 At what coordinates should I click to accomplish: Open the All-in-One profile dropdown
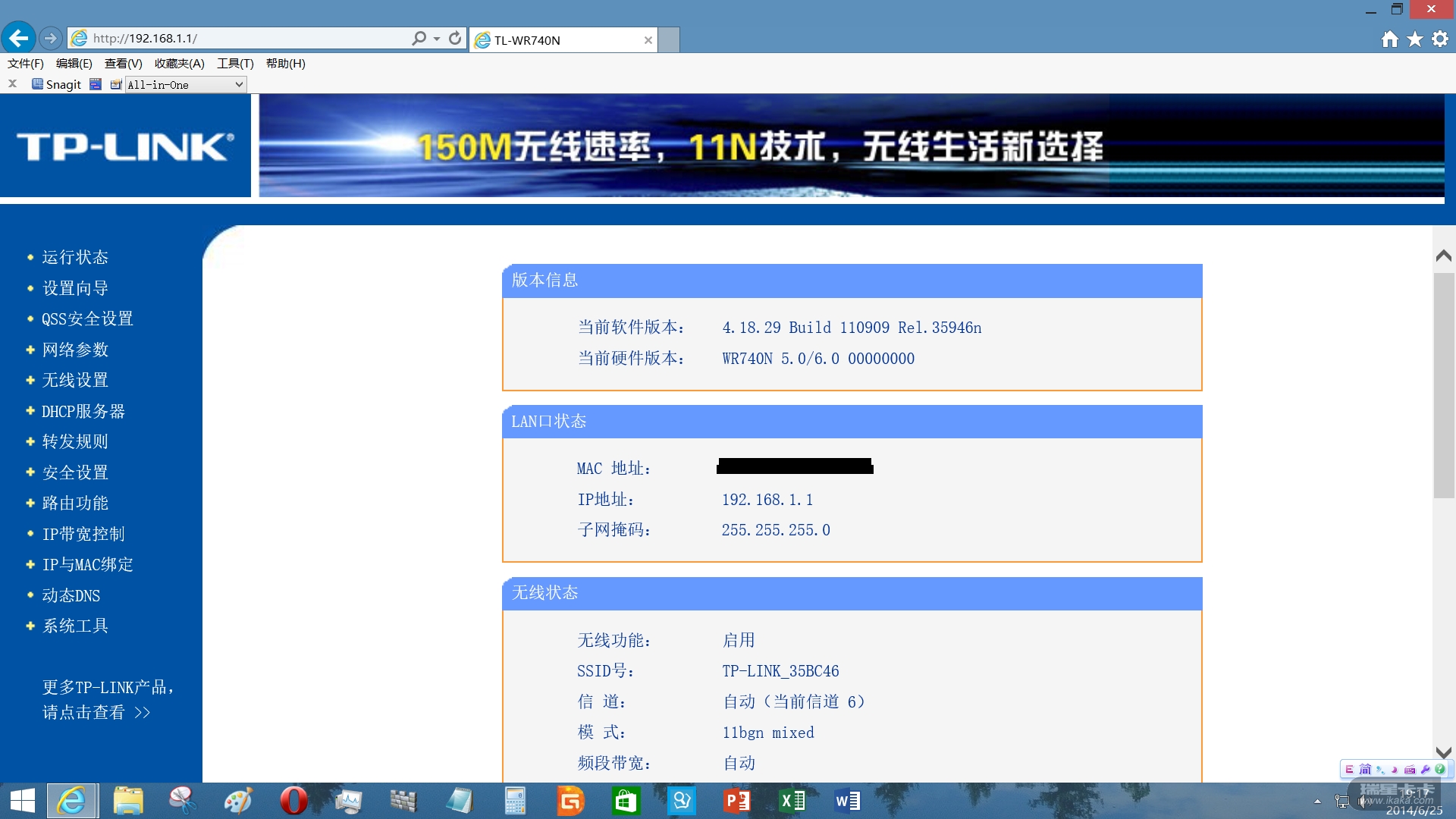tap(186, 84)
